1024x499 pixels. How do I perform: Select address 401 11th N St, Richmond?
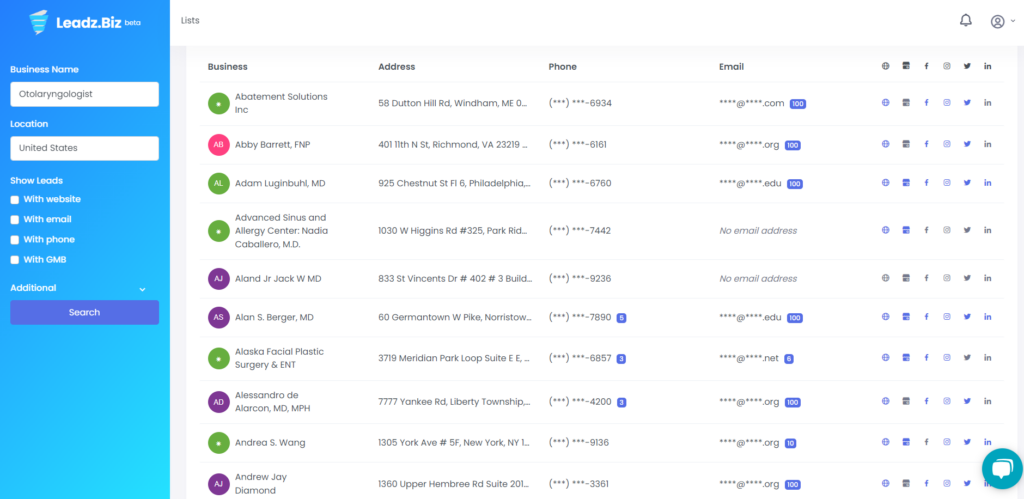[x=454, y=144]
